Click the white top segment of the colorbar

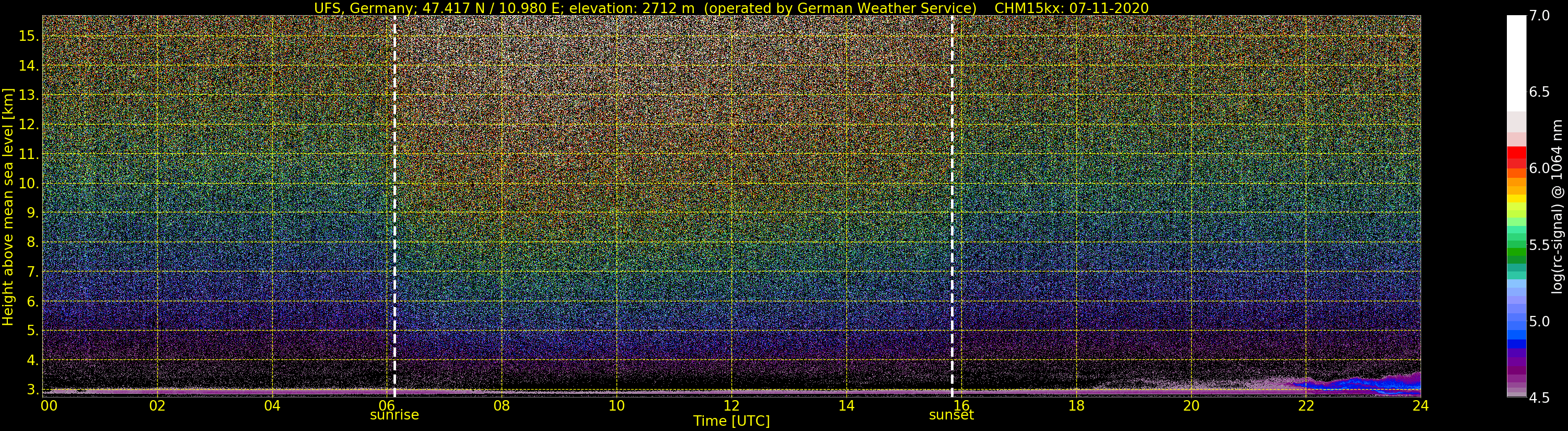[1516, 63]
